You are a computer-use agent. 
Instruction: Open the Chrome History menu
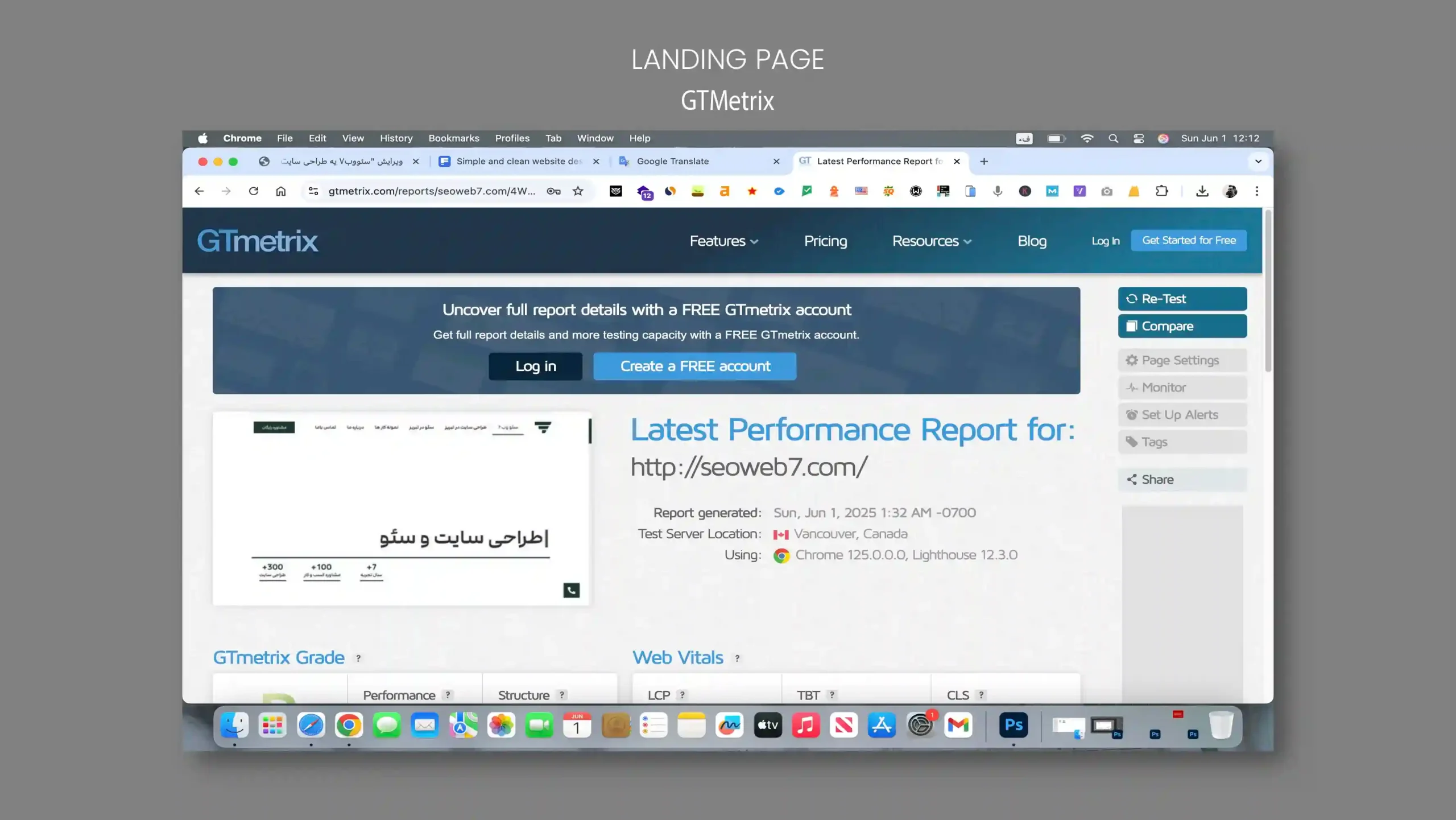click(396, 138)
